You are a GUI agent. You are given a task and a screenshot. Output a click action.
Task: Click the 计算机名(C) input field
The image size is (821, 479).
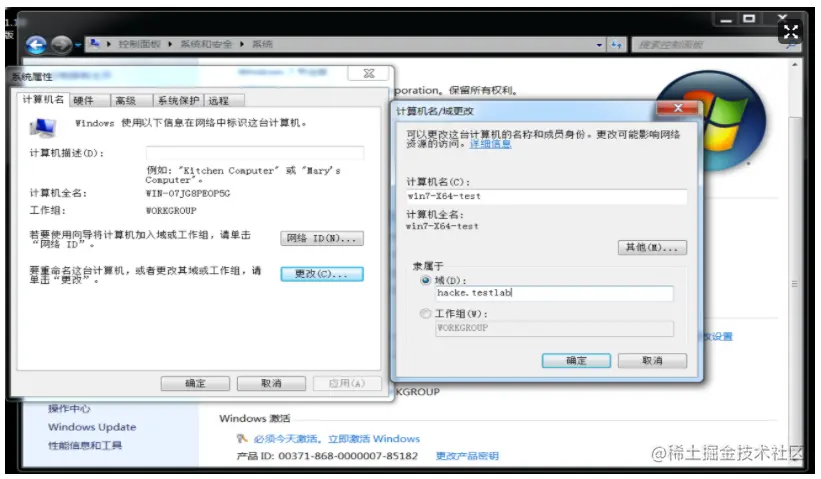coord(547,196)
